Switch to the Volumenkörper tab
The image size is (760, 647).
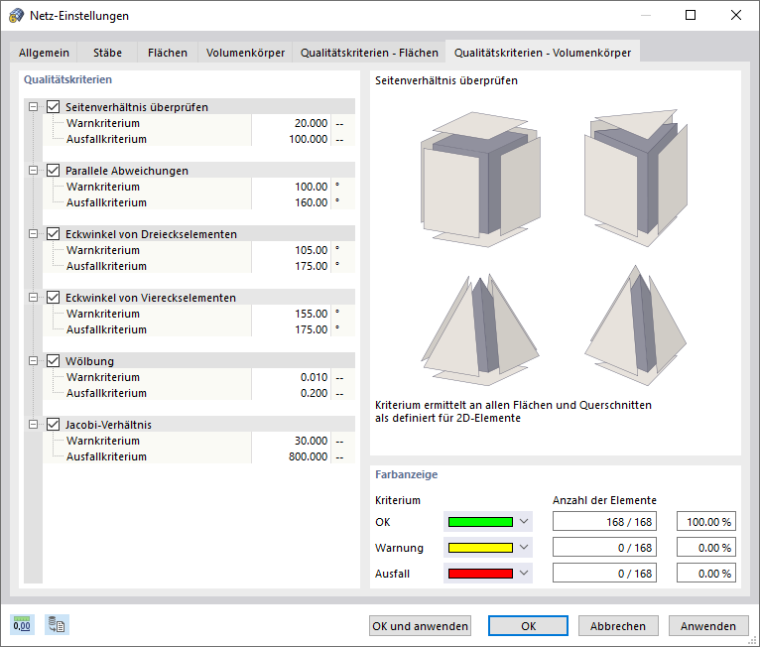pyautogui.click(x=245, y=52)
